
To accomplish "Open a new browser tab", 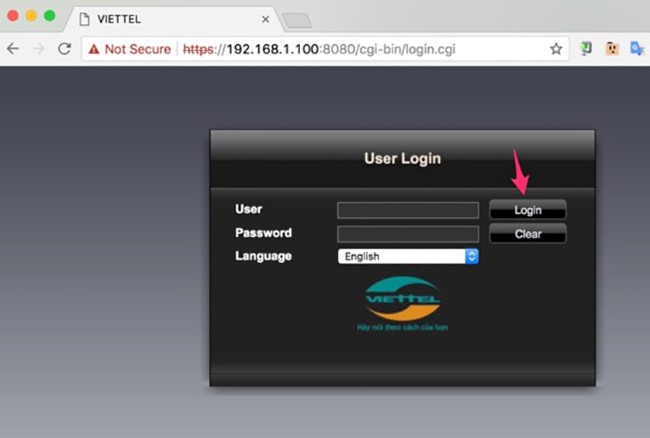I will tap(297, 20).
